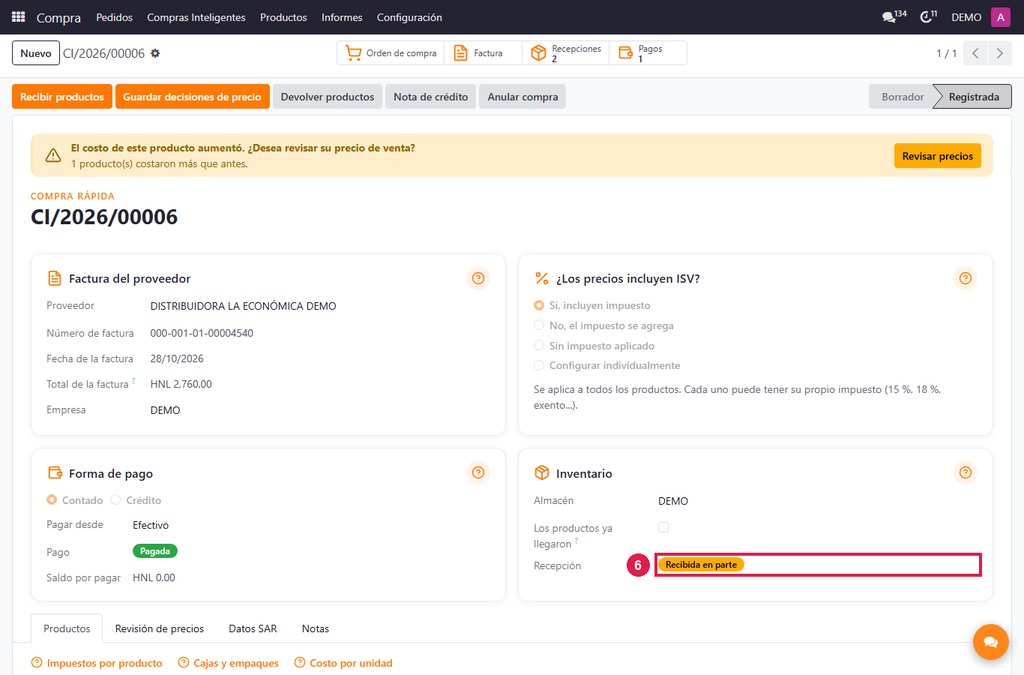Image resolution: width=1024 pixels, height=675 pixels.
Task: Switch to the Revisión de precios tab
Action: point(159,629)
